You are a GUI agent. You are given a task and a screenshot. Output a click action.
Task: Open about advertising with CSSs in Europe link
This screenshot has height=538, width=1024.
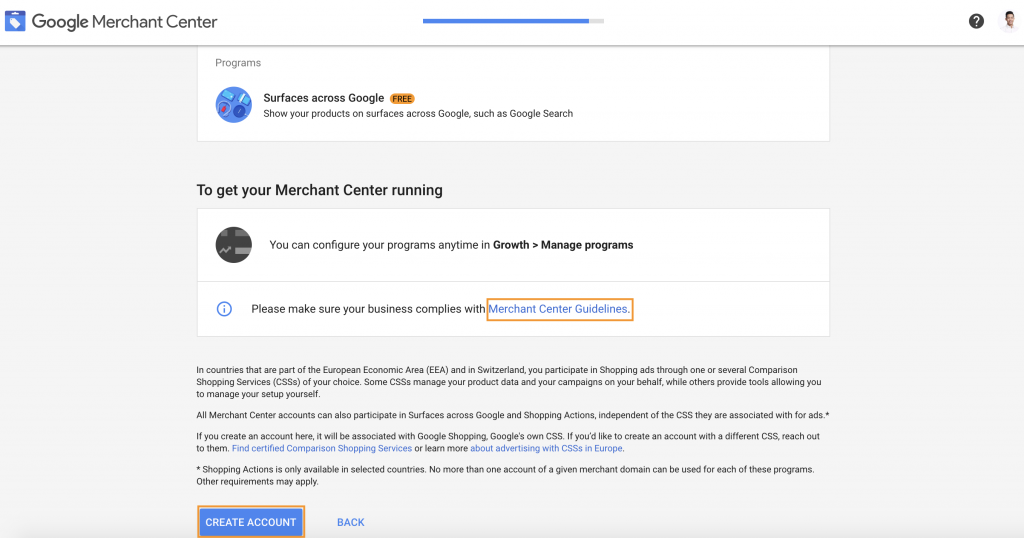pos(546,449)
